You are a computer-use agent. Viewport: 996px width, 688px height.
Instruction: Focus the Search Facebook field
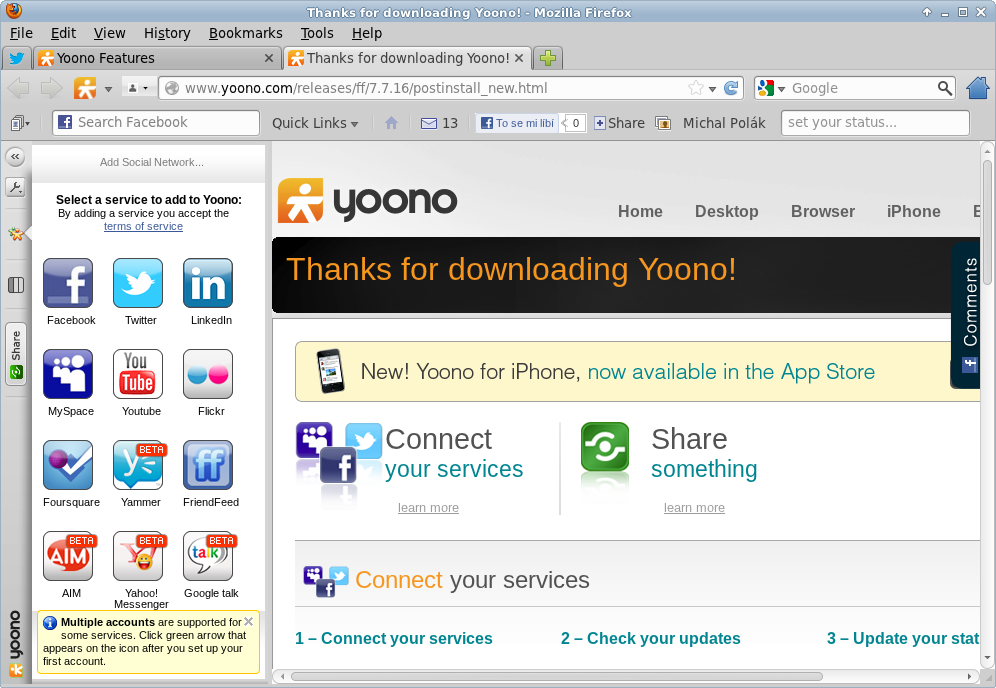pos(156,123)
